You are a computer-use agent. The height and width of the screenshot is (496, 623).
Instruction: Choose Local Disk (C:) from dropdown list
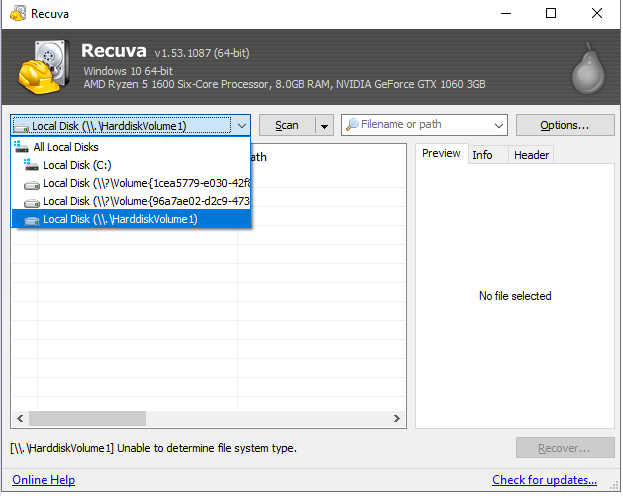pyautogui.click(x=131, y=165)
